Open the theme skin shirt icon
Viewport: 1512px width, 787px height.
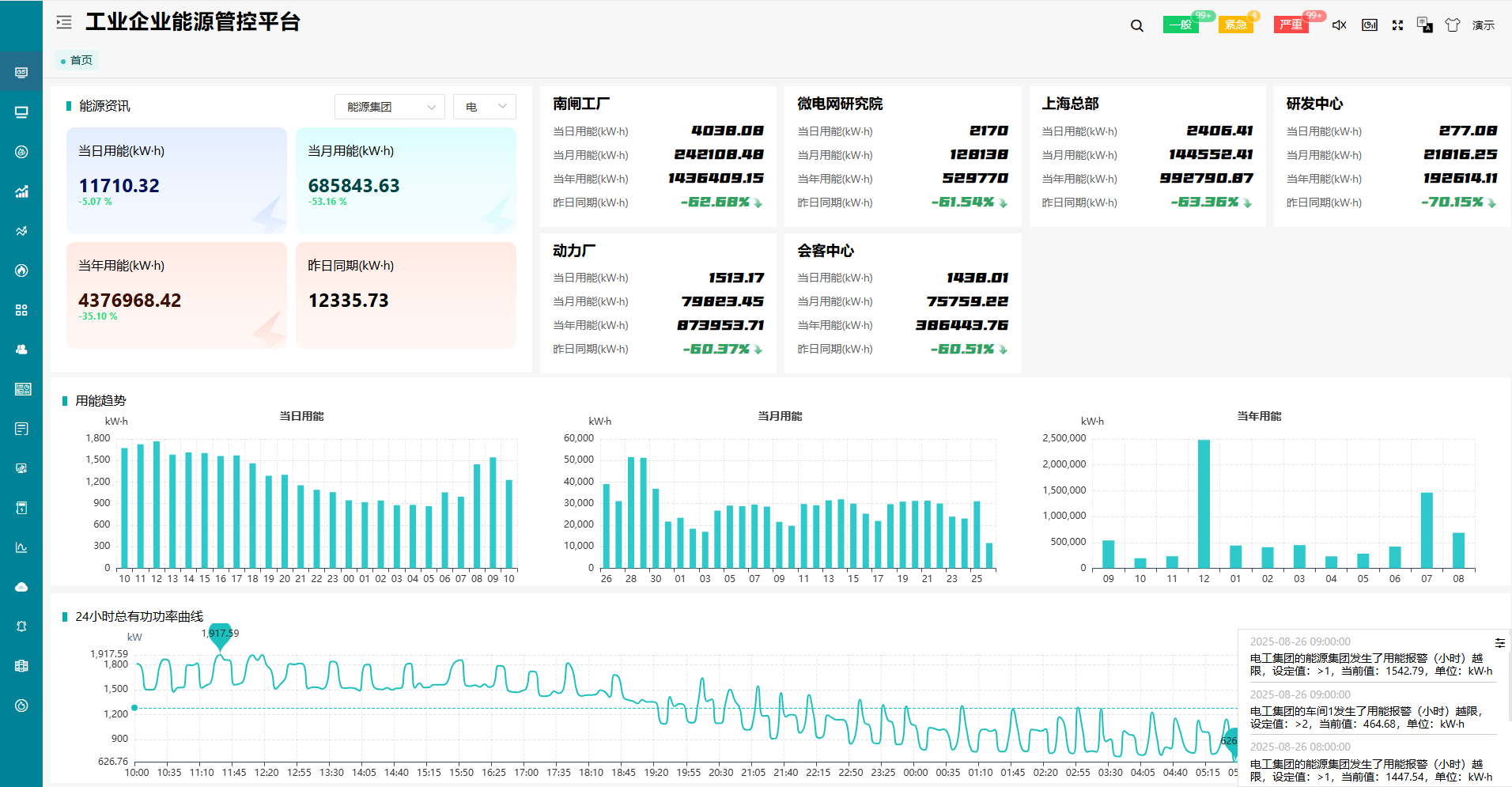point(1452,25)
